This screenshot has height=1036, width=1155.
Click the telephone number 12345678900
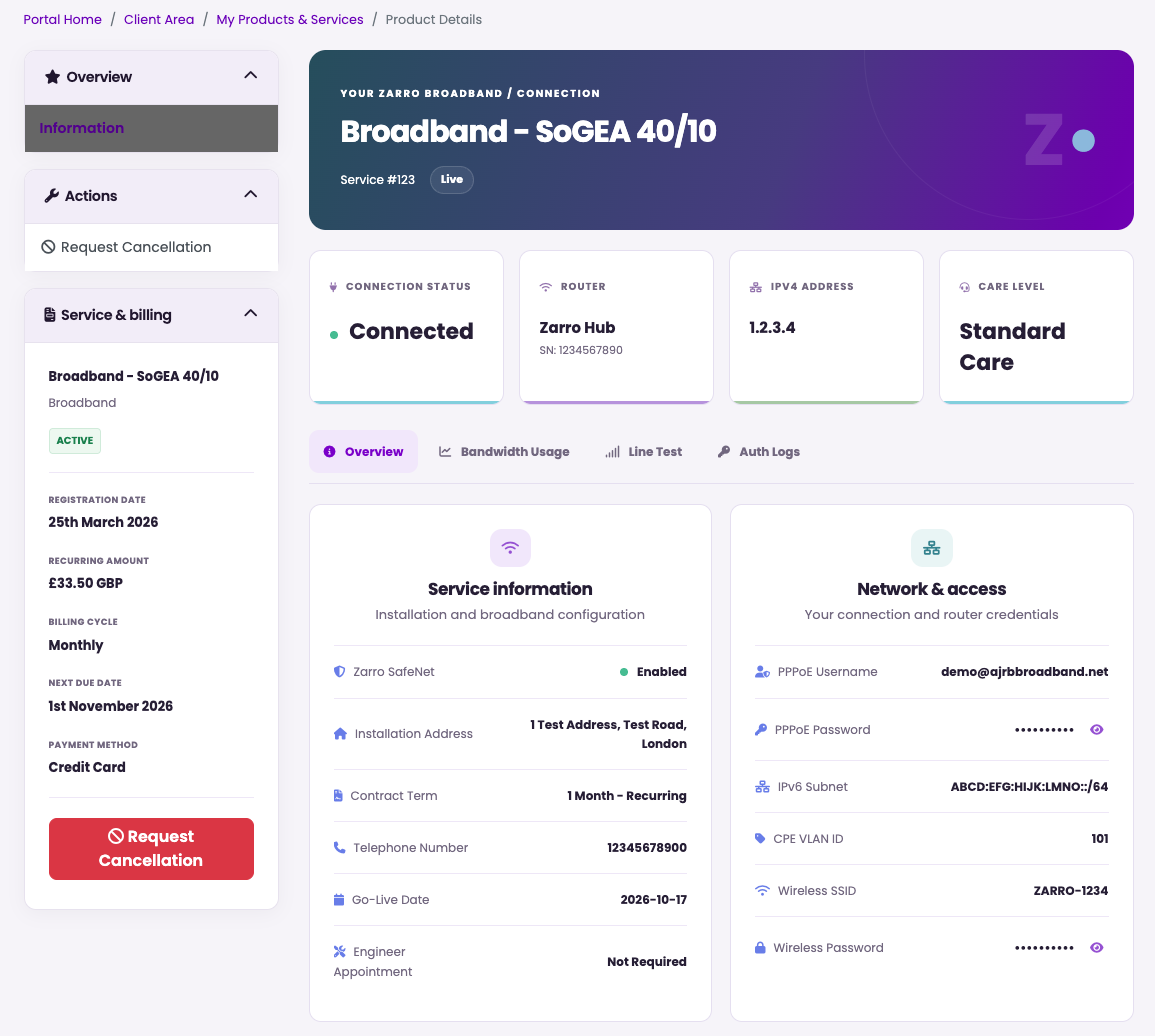[647, 847]
